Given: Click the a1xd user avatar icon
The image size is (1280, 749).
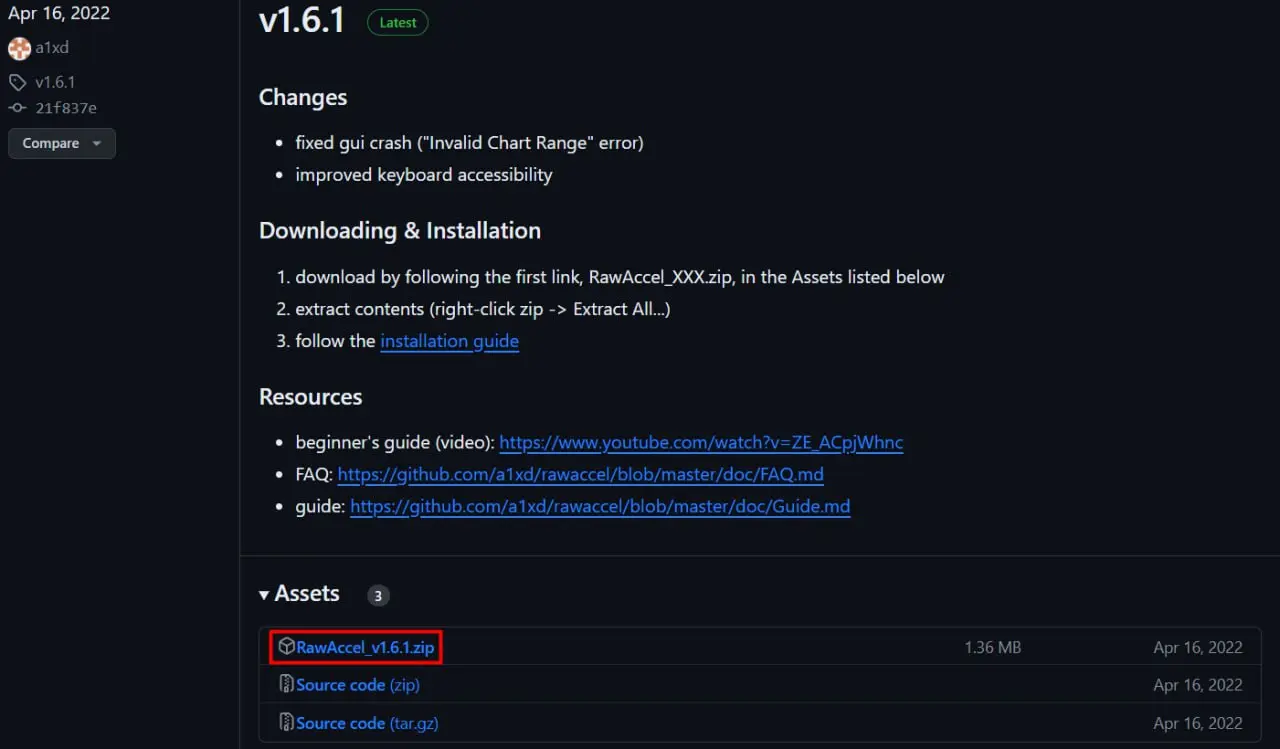Looking at the screenshot, I should pos(19,48).
